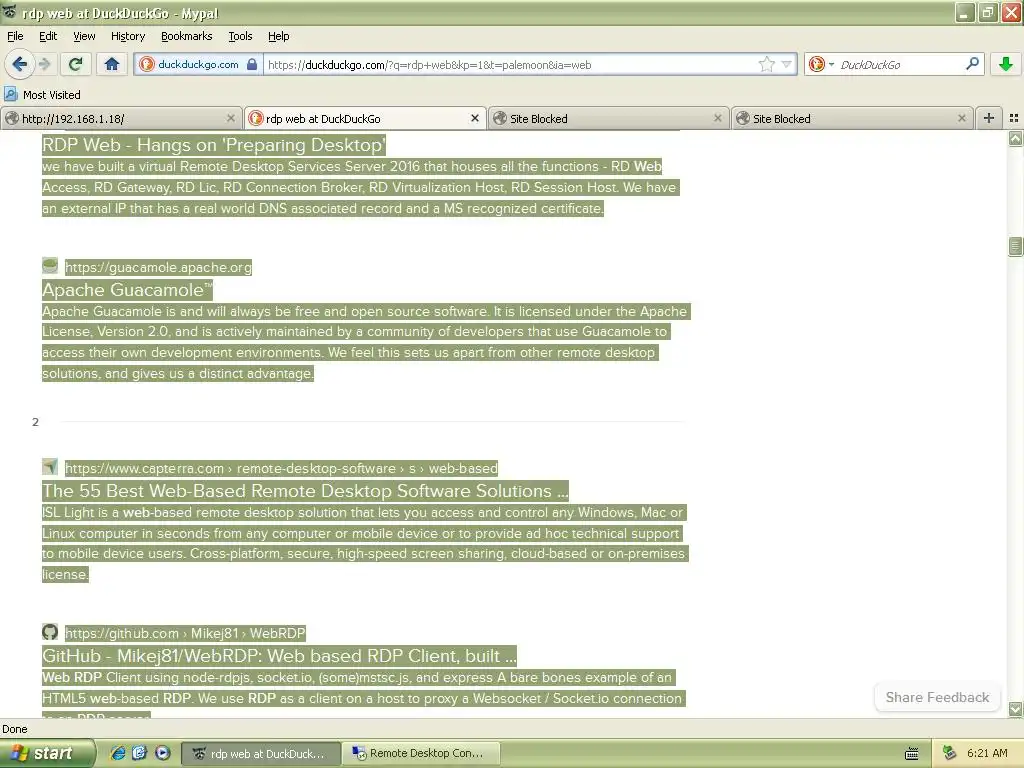Open the URL history dropdown arrow
This screenshot has width=1024, height=768.
coord(786,64)
